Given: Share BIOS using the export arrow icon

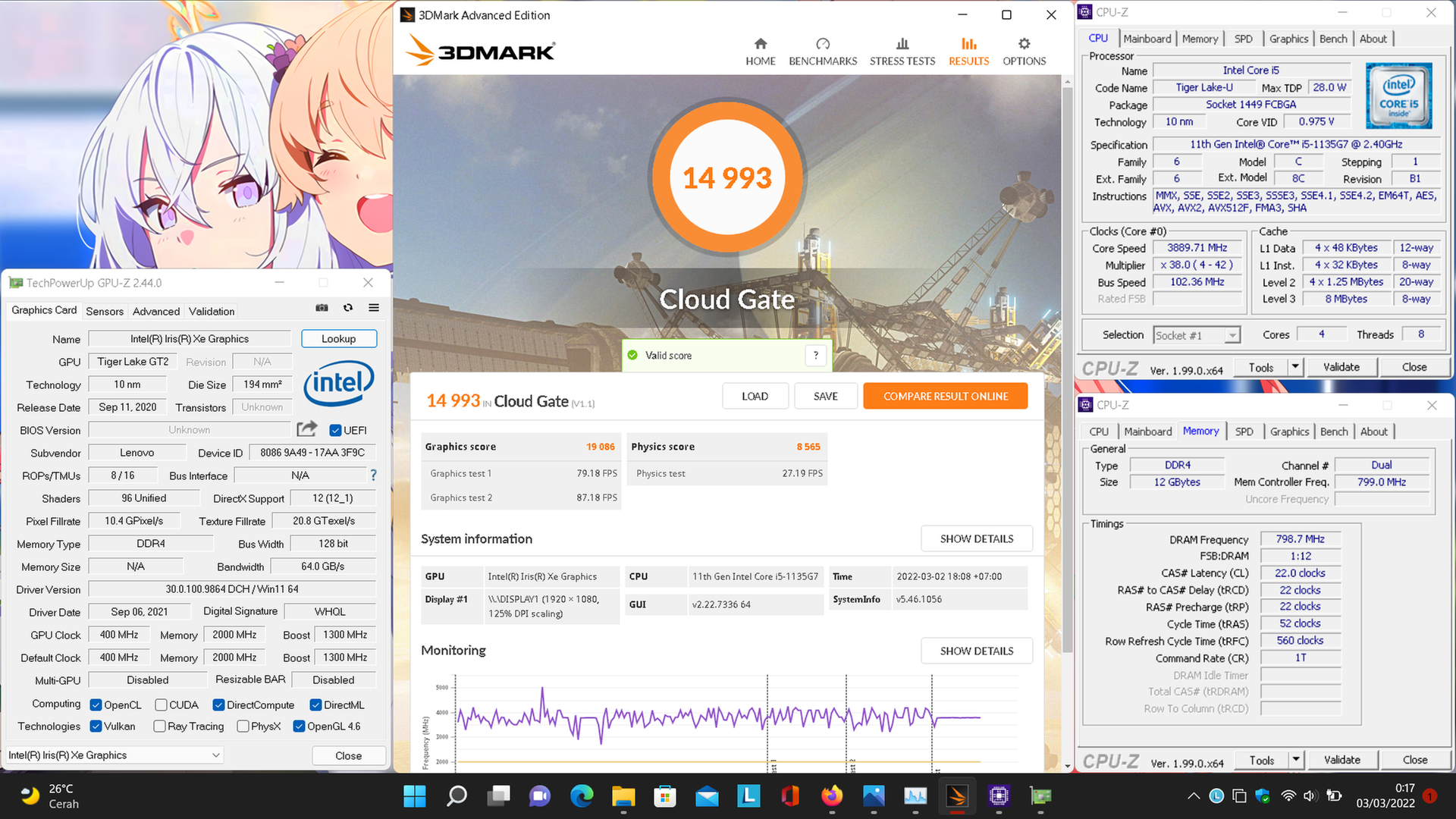Looking at the screenshot, I should (x=306, y=429).
